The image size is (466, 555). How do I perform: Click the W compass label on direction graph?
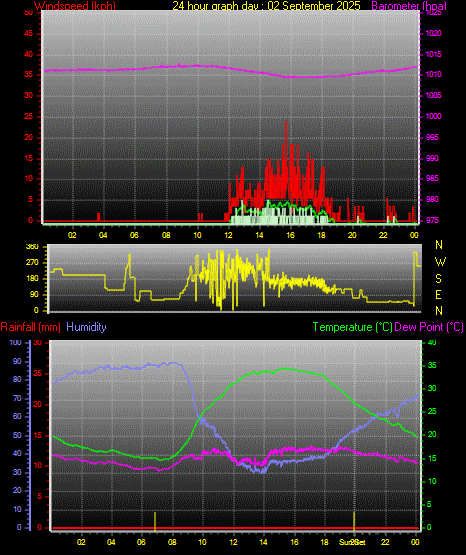440,262
